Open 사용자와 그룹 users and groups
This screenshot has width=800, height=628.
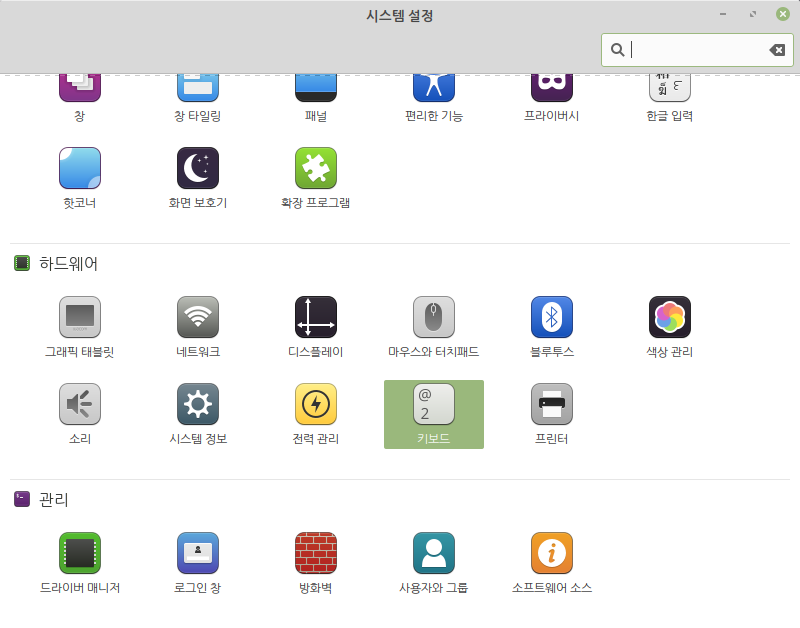point(434,553)
